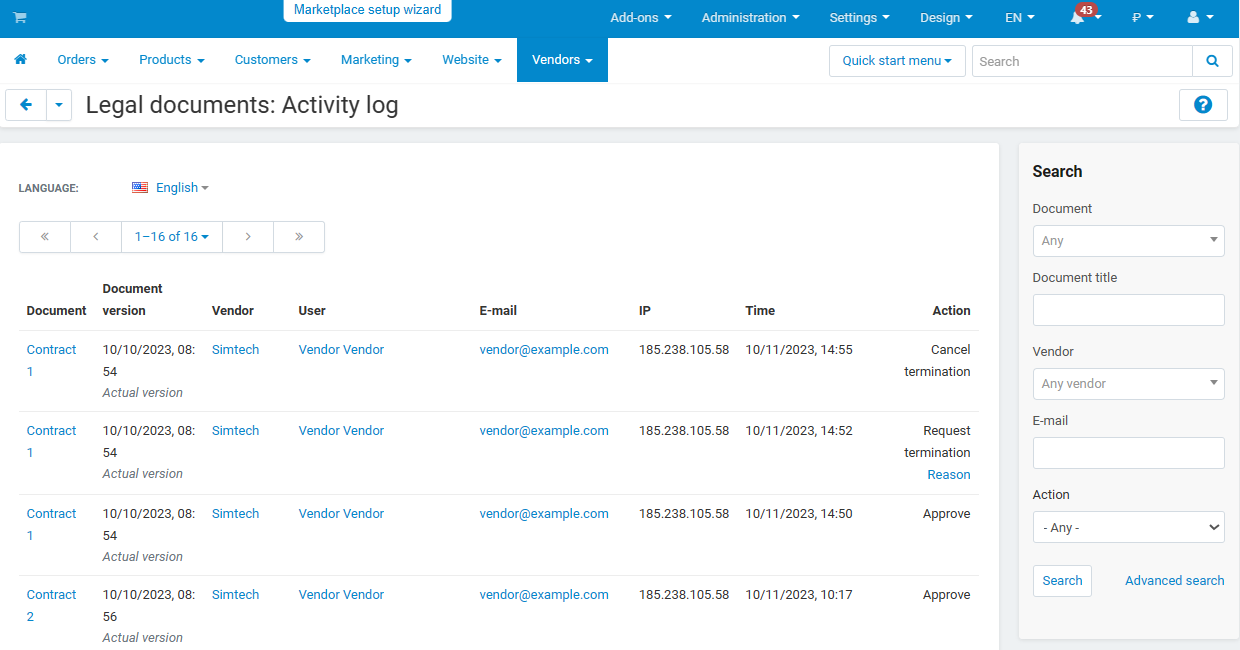This screenshot has width=1240, height=650.
Task: Open the Advanced search link
Action: [x=1174, y=581]
